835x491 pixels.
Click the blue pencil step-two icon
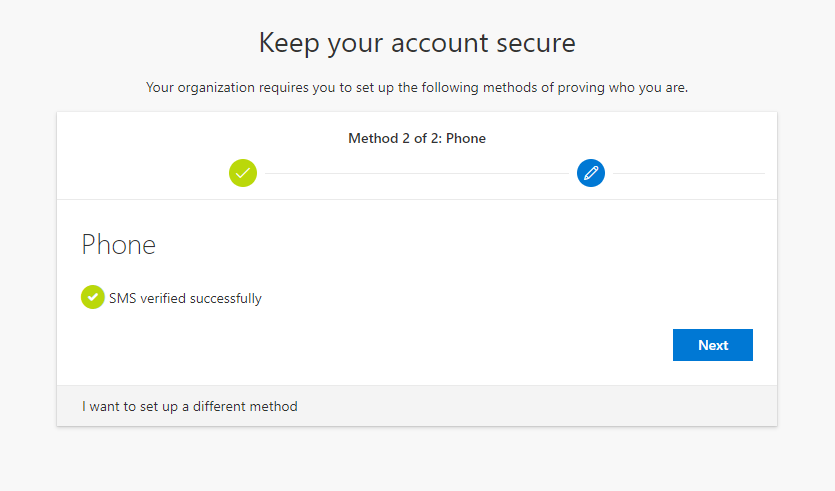tap(591, 173)
